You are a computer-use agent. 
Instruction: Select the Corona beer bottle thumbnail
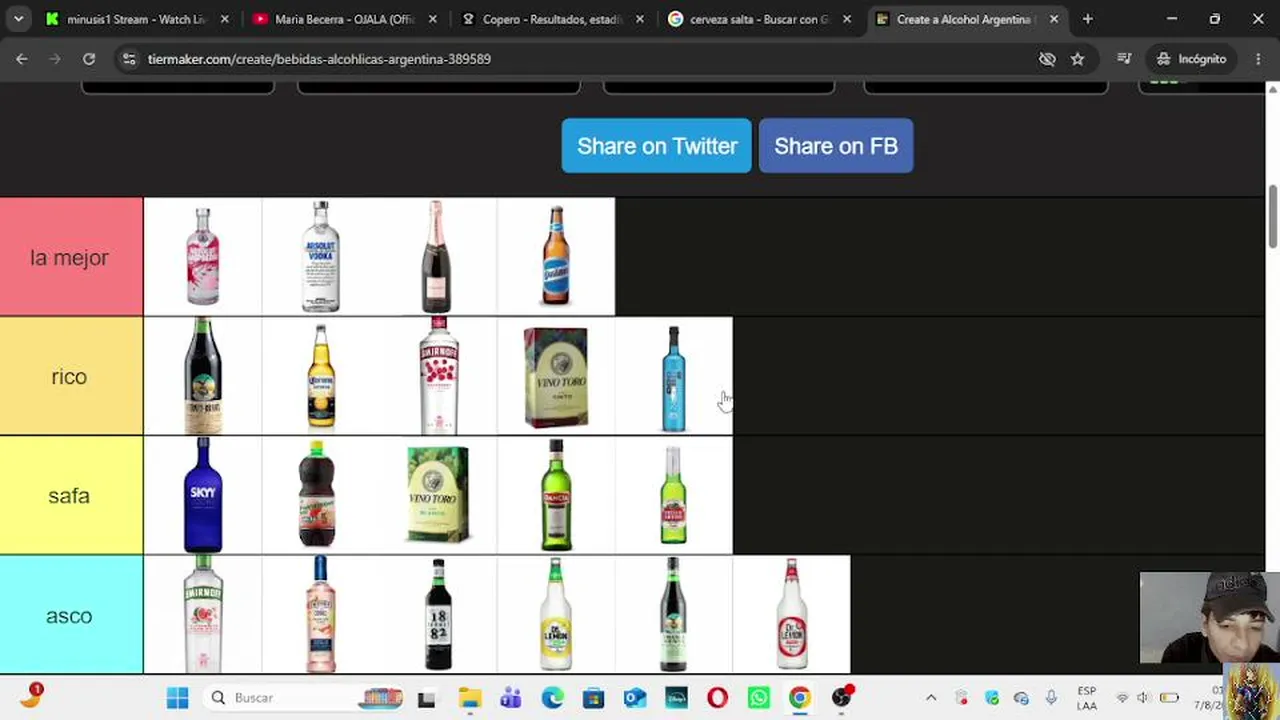pyautogui.click(x=320, y=377)
